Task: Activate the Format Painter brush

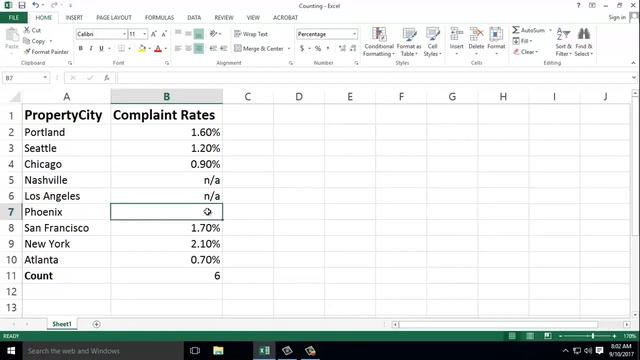Action: coord(46,52)
